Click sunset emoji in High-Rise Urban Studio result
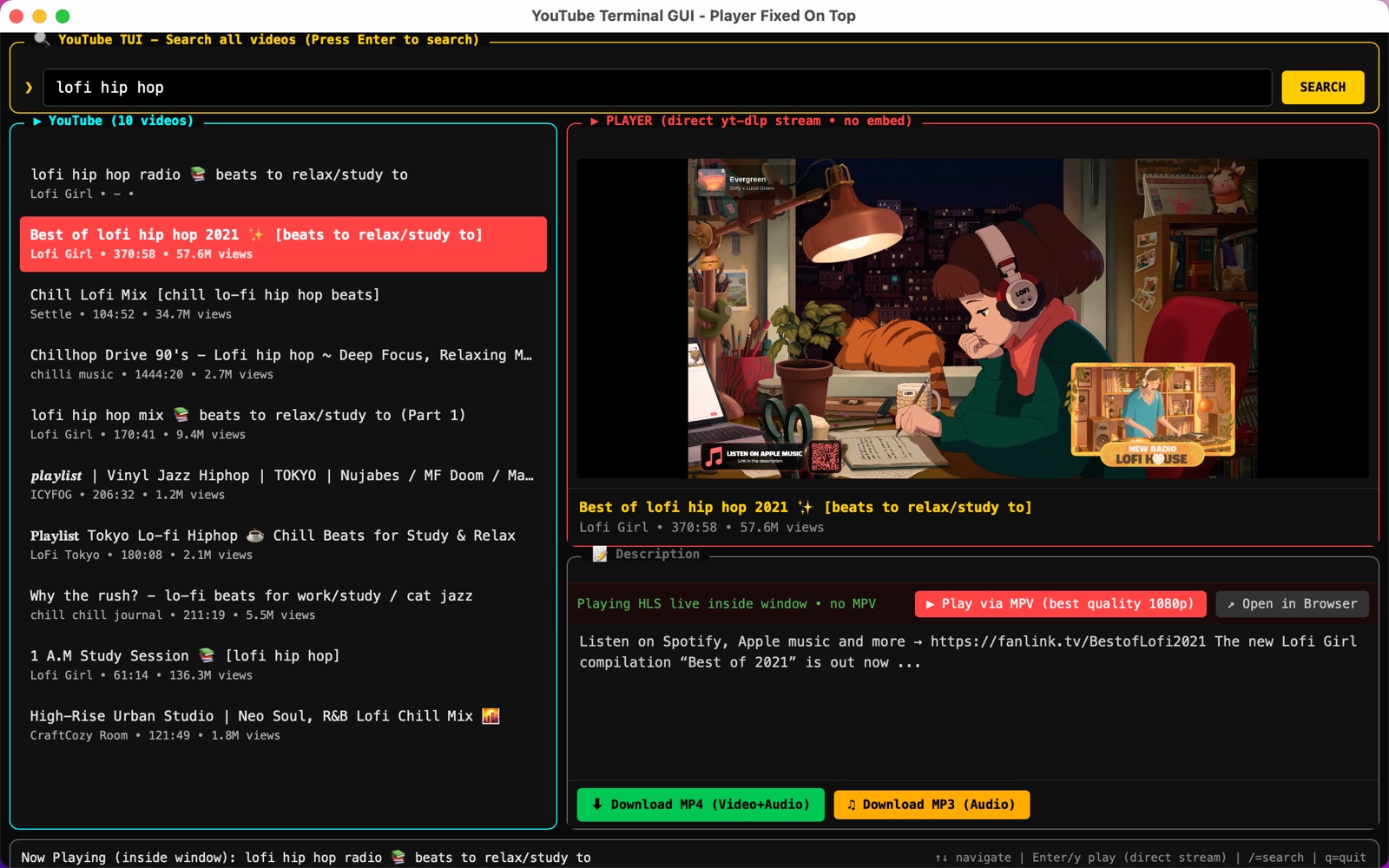This screenshot has height=868, width=1389. tap(490, 715)
